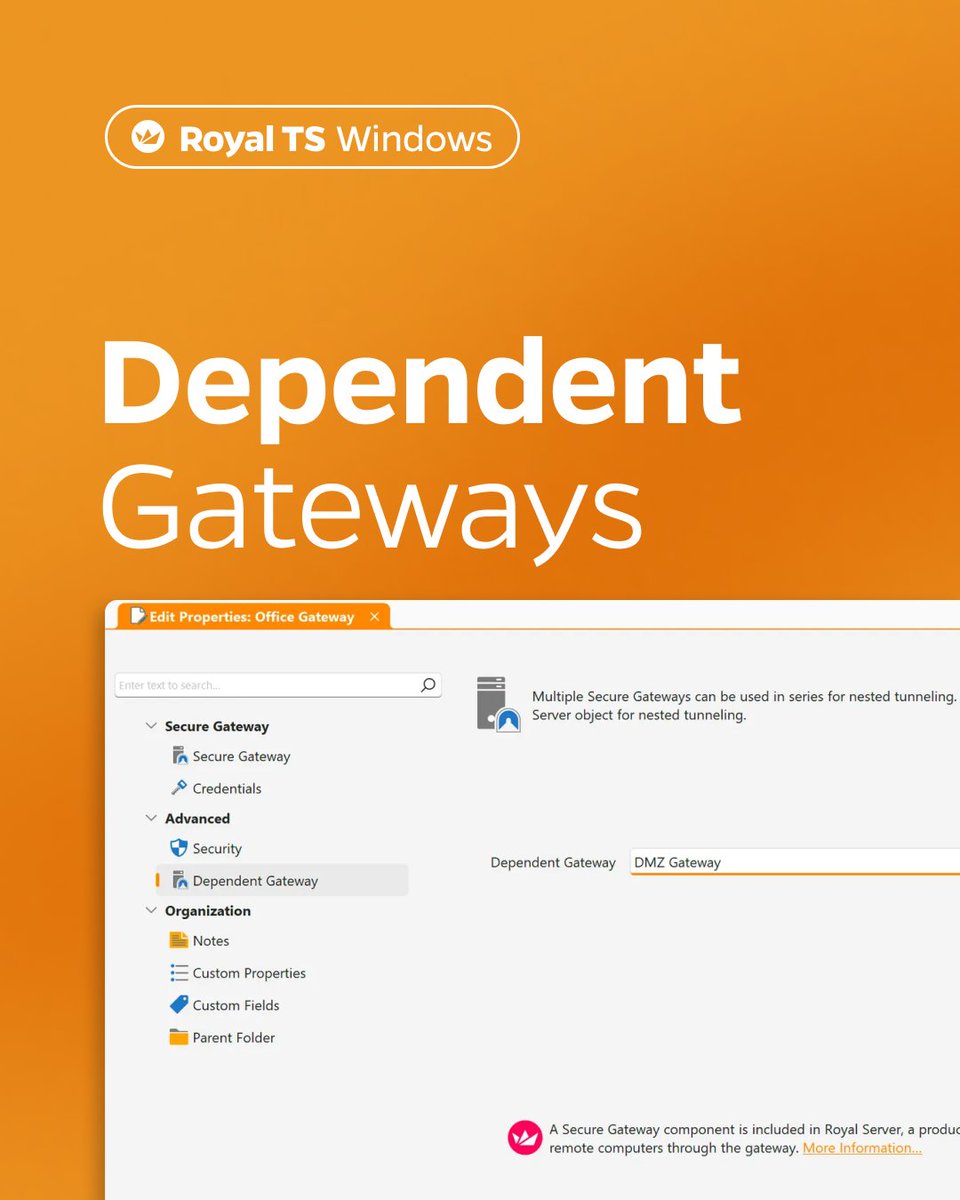Click the Royal TS Windows badge
Screen dimensions: 960x1200
(312, 137)
